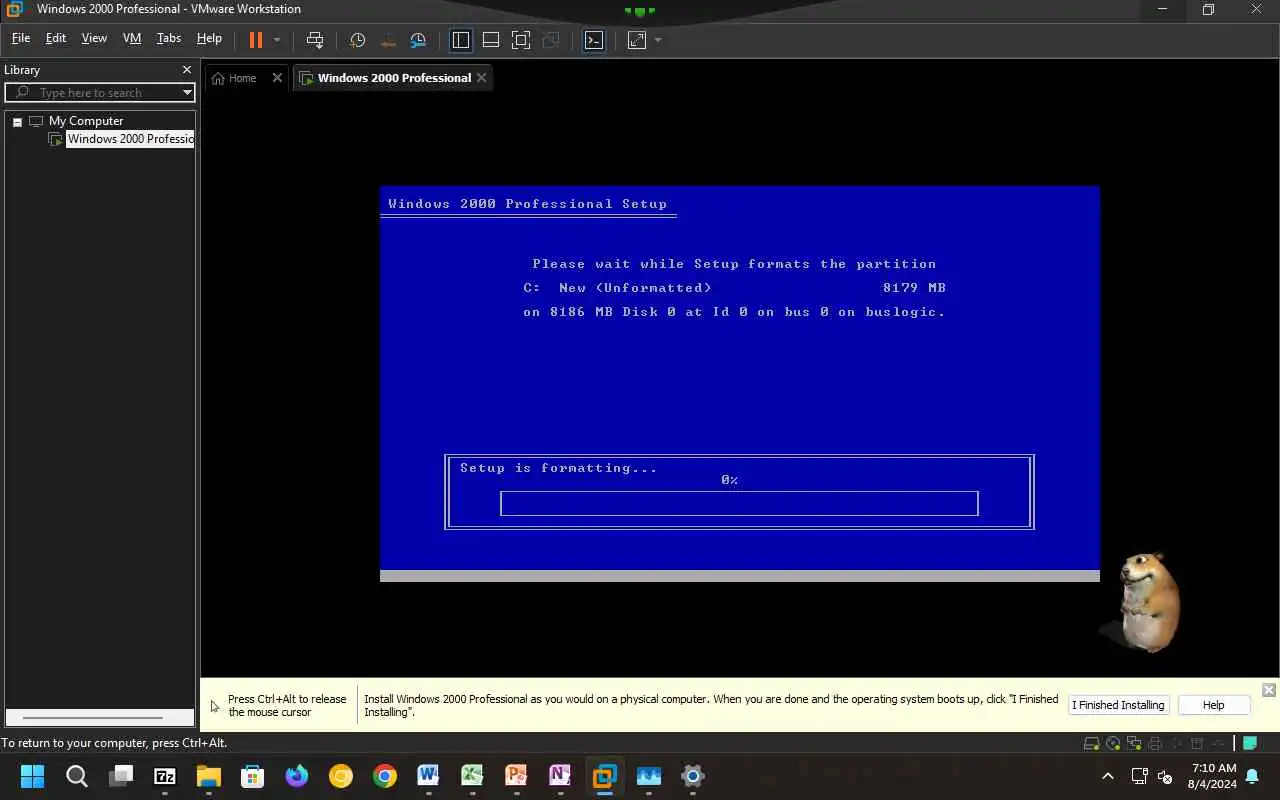
Task: Click the stretch guest display icon
Action: (637, 40)
